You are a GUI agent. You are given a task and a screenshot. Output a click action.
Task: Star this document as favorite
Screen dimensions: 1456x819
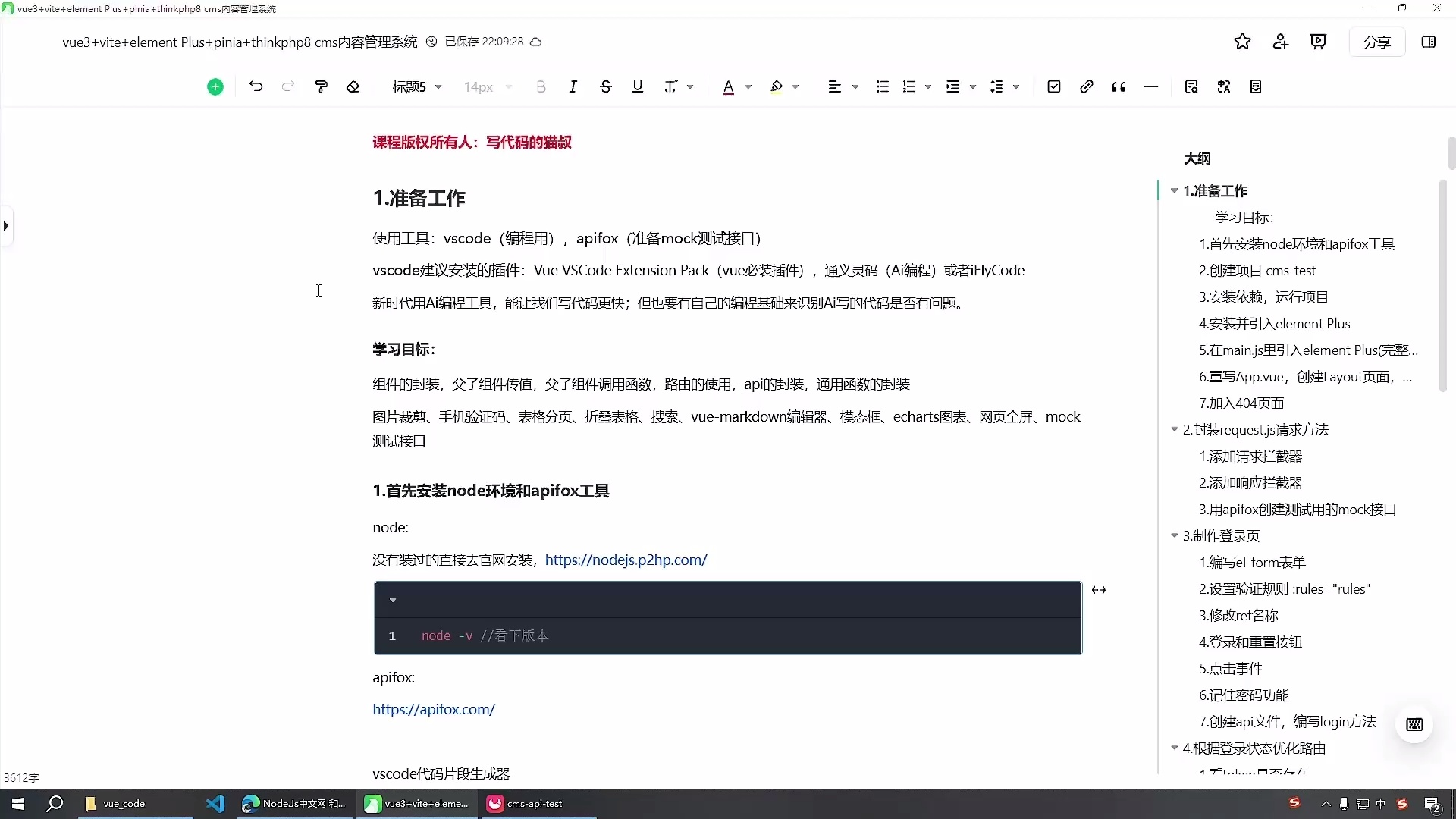[1242, 42]
